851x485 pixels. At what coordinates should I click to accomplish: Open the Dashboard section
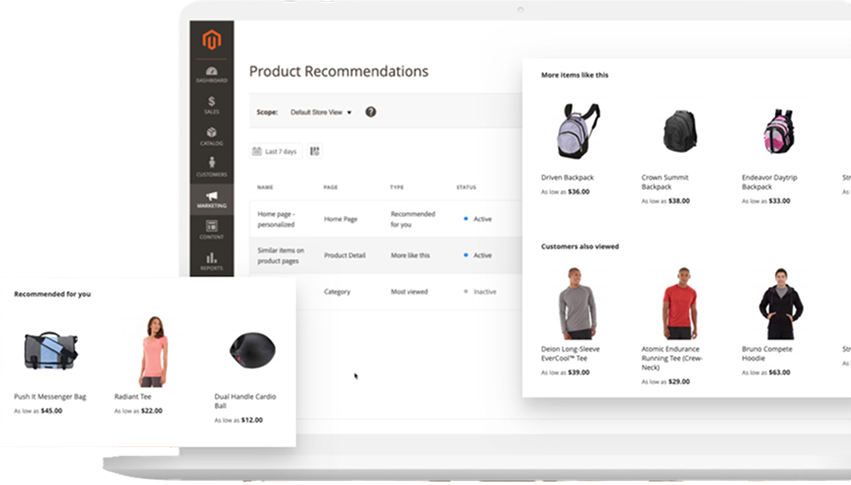tap(211, 73)
